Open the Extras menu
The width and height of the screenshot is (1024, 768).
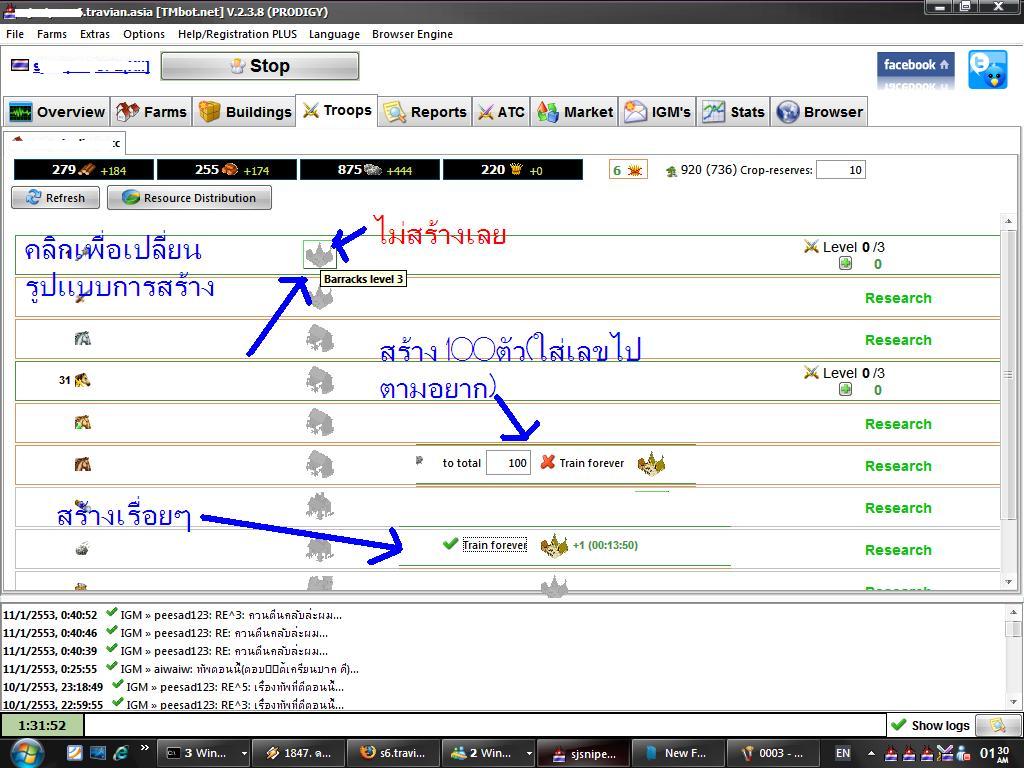pyautogui.click(x=95, y=34)
